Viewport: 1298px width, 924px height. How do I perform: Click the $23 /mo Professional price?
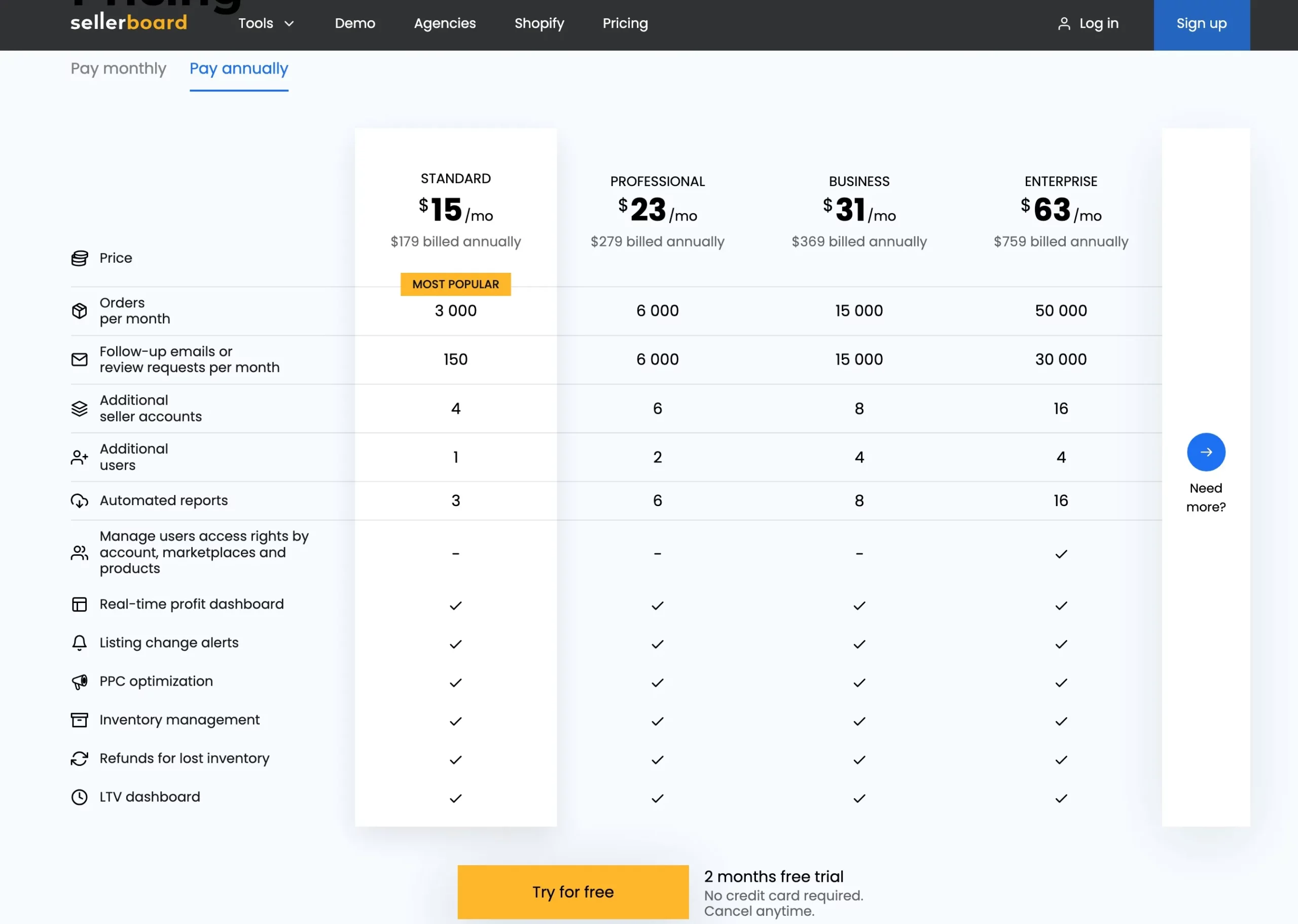(x=658, y=210)
